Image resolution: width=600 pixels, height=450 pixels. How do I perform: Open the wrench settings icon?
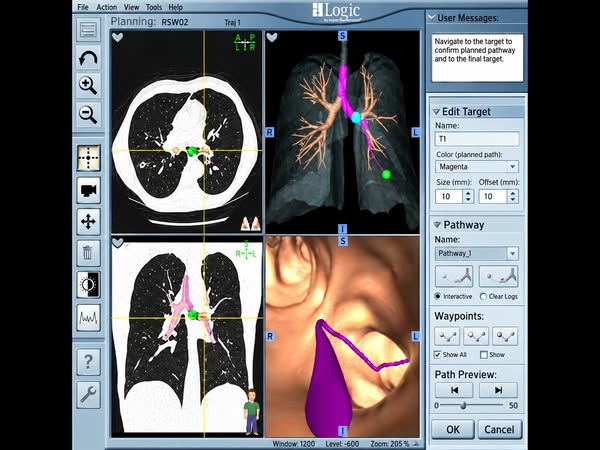88,394
